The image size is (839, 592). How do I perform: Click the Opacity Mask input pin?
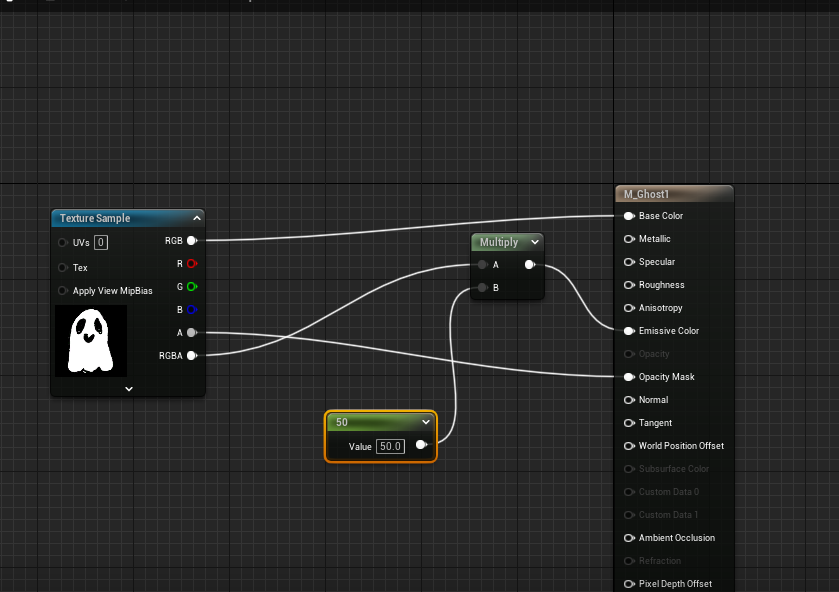[629, 377]
